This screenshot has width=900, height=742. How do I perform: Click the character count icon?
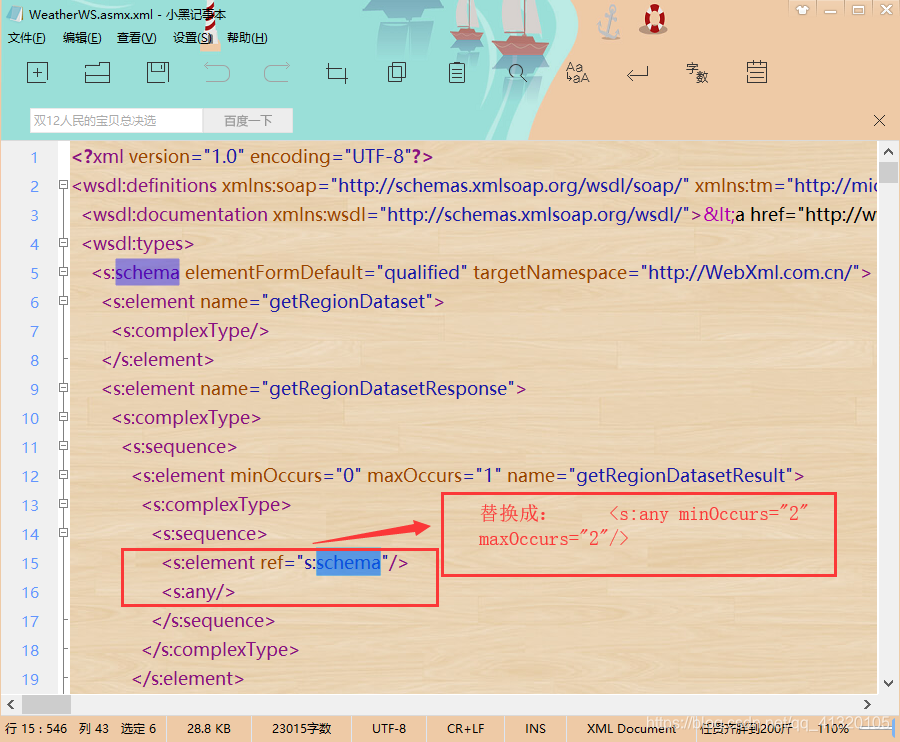(697, 73)
